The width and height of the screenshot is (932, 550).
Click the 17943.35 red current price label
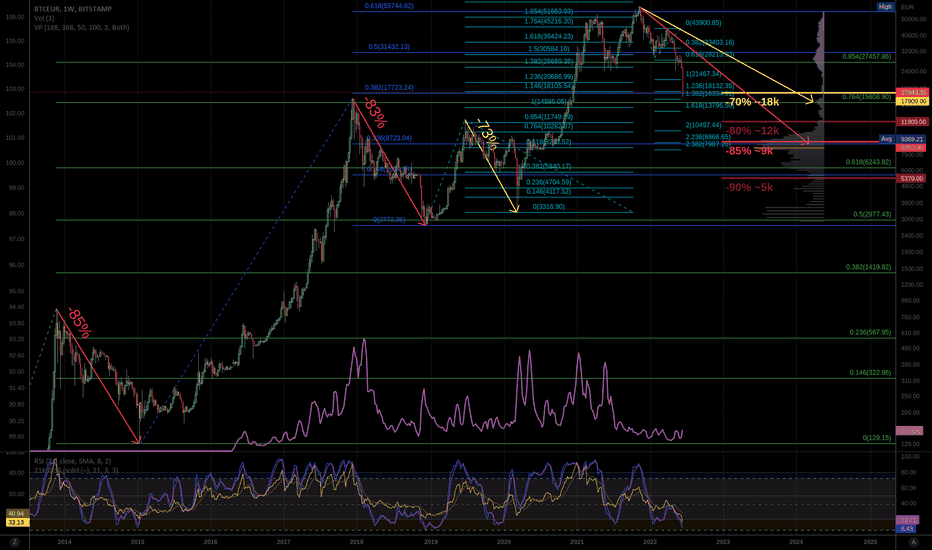pos(913,93)
